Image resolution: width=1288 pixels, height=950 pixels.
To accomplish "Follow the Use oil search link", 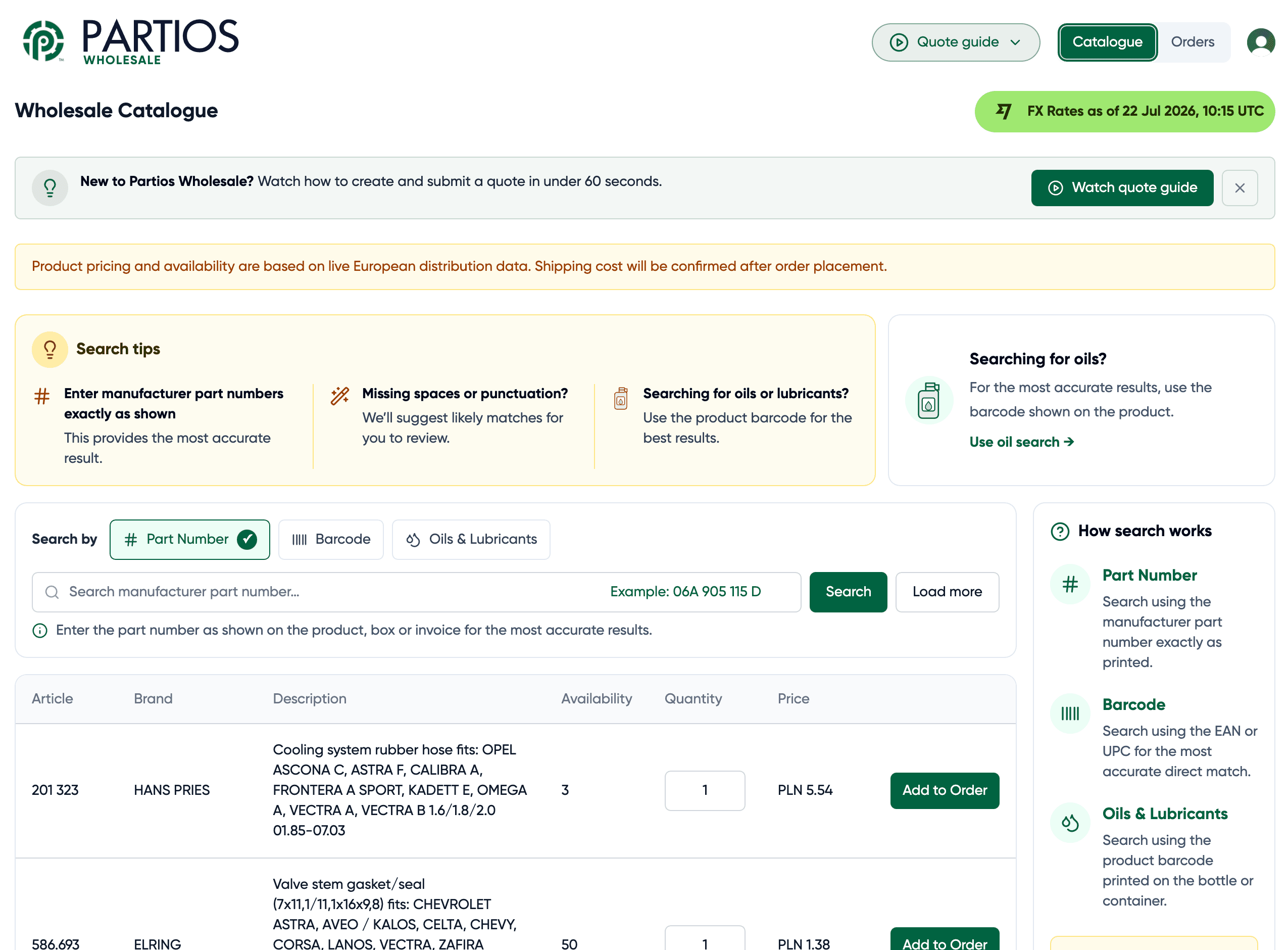I will pos(1021,442).
